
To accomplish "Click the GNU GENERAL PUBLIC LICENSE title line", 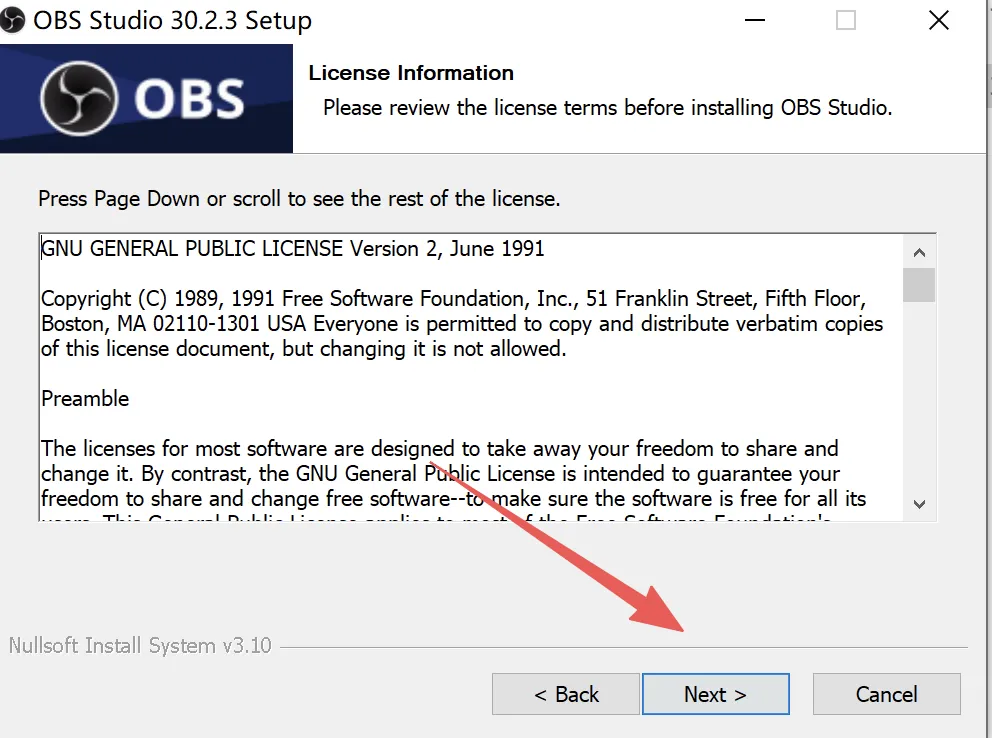I will tap(292, 249).
